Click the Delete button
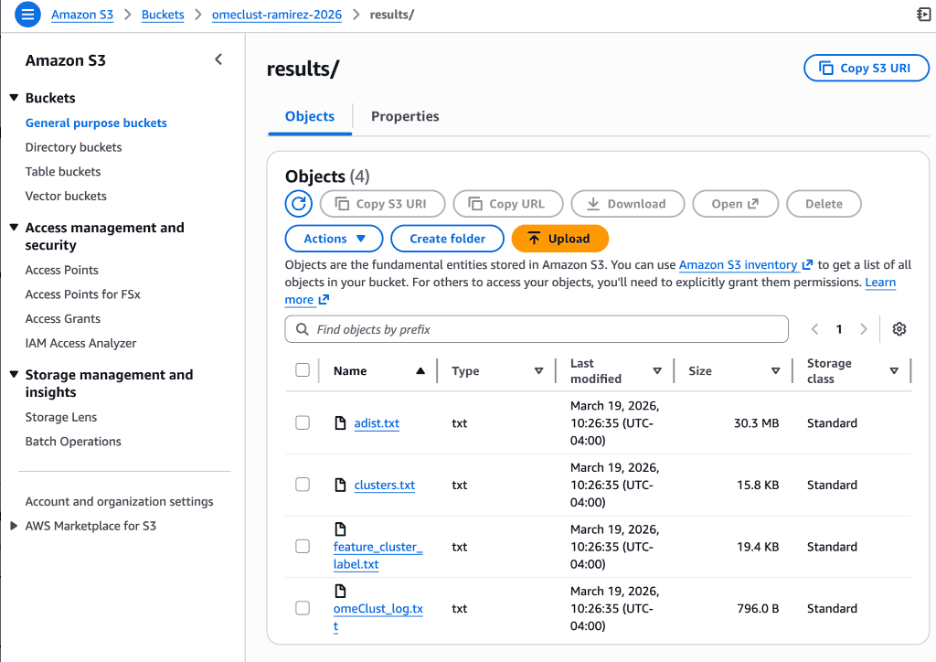This screenshot has height=662, width=936. tap(824, 204)
